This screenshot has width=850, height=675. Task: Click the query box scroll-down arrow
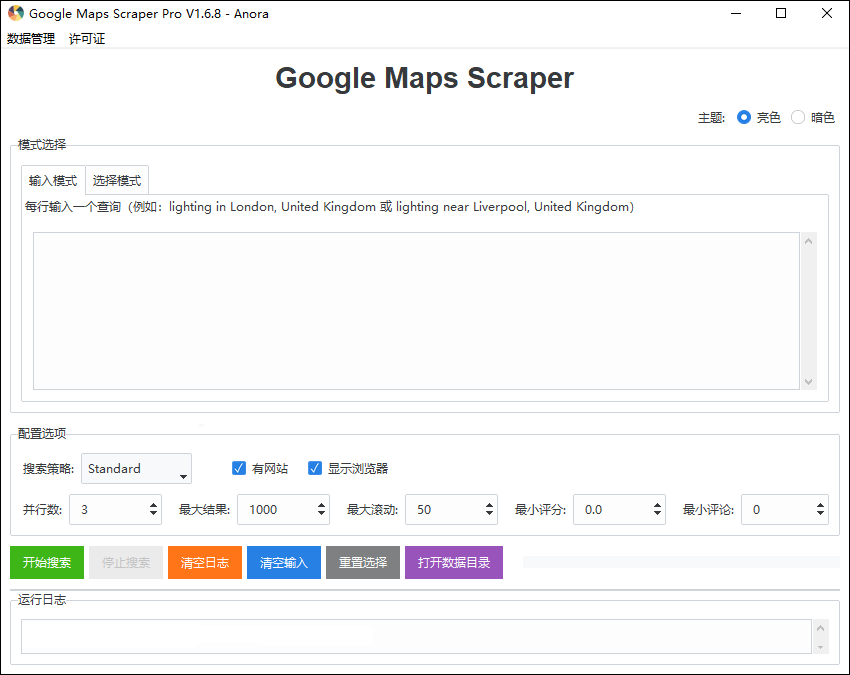[808, 382]
